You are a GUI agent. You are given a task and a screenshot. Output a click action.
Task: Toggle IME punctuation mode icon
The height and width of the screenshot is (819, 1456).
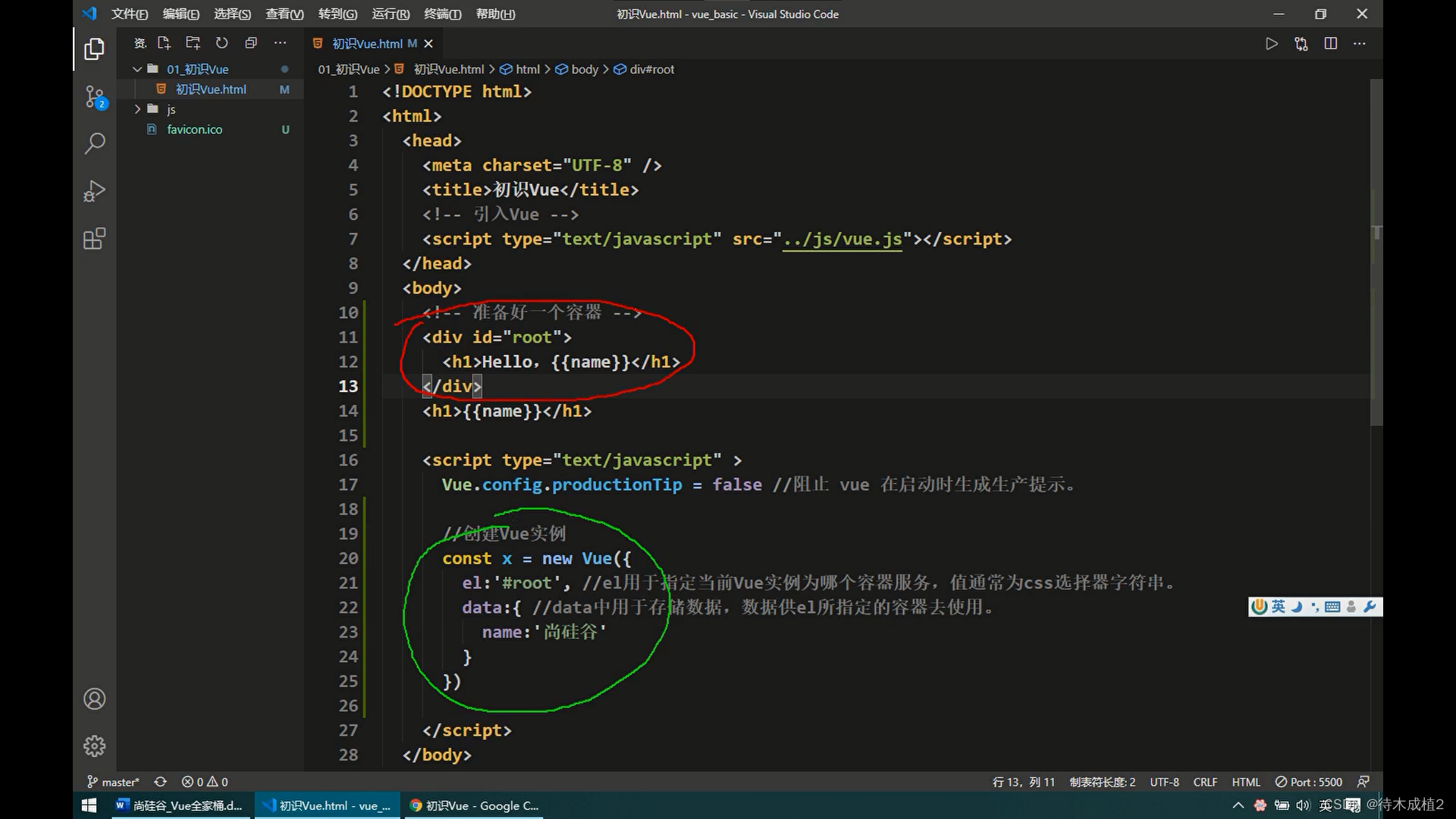tap(1314, 607)
